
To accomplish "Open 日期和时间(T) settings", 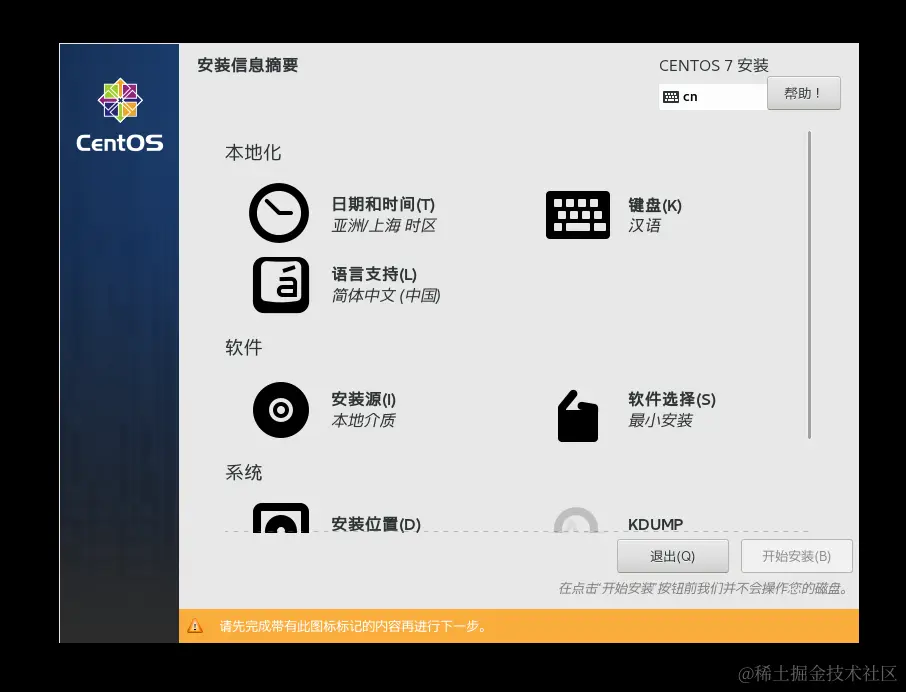I will pos(383,214).
